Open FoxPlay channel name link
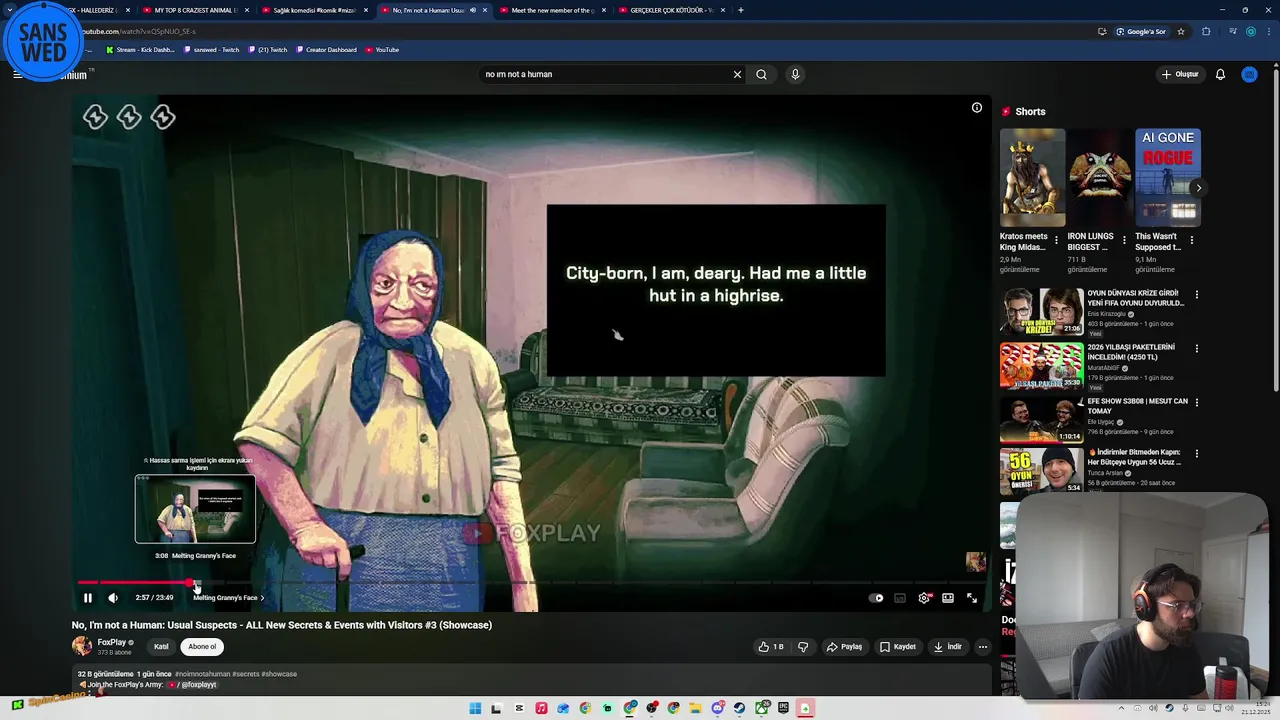Viewport: 1280px width, 720px height. point(112,642)
